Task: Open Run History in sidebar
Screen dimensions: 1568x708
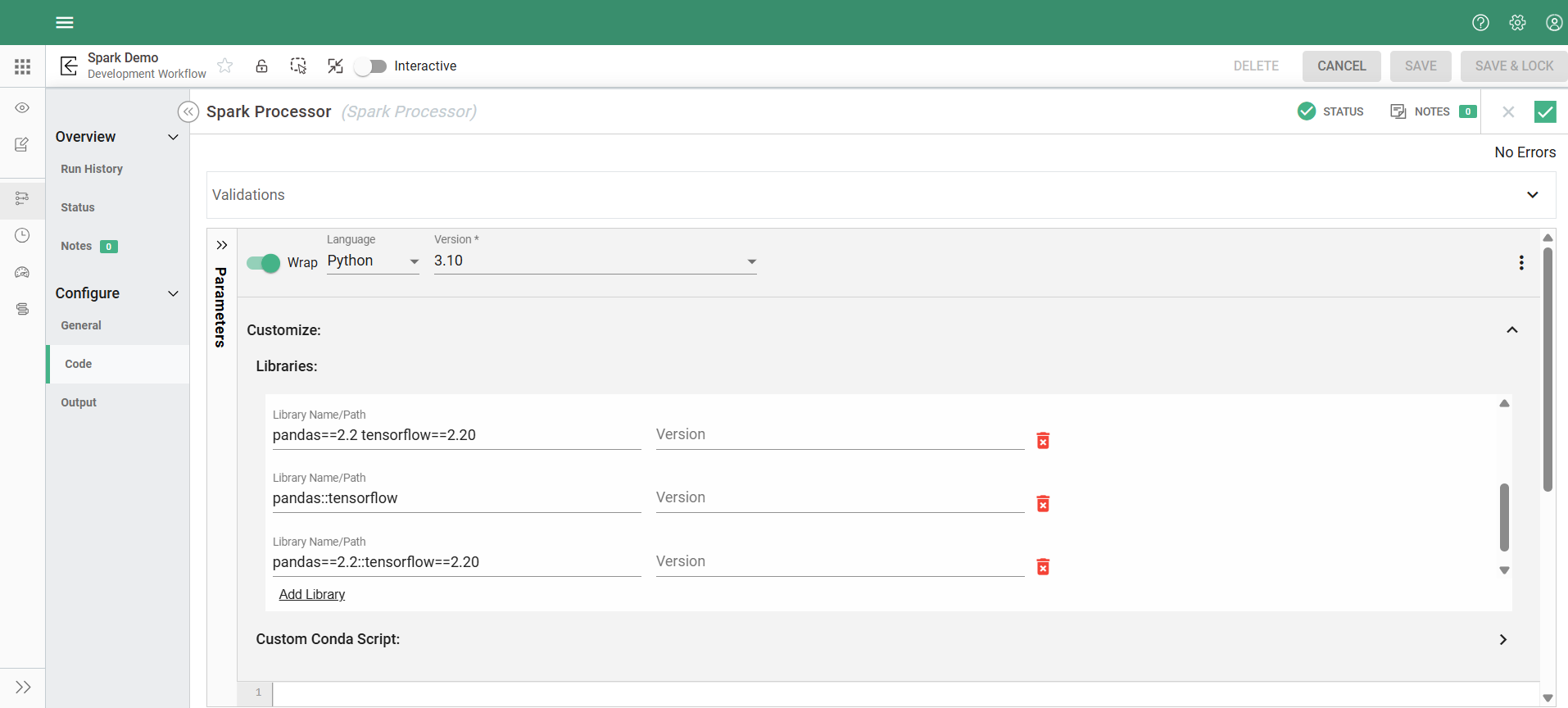Action: (92, 169)
